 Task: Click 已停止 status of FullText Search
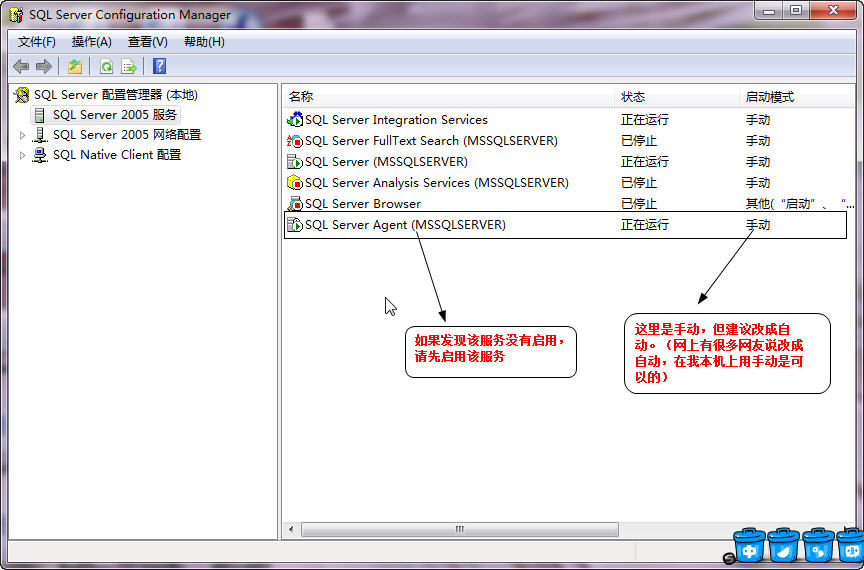(639, 141)
